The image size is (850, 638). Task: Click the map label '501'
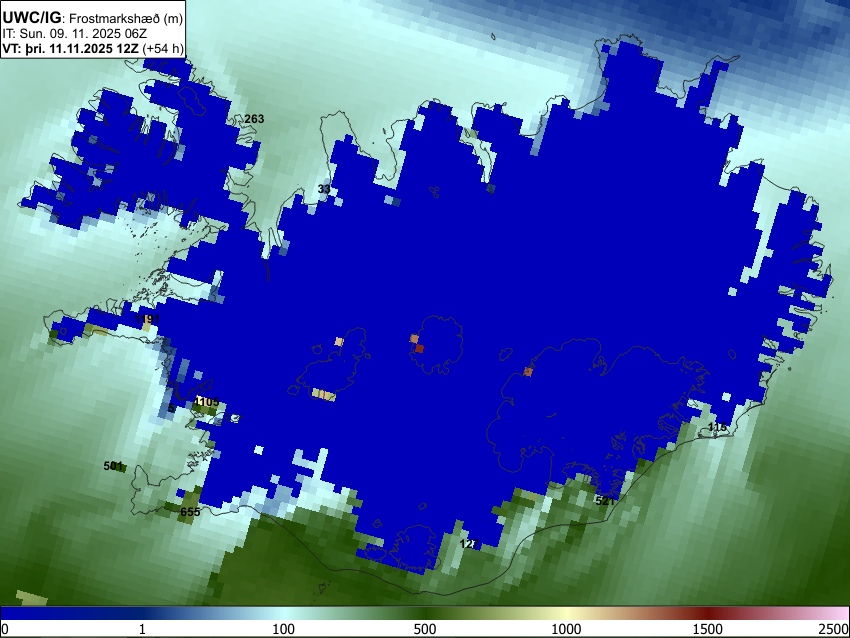[x=113, y=466]
